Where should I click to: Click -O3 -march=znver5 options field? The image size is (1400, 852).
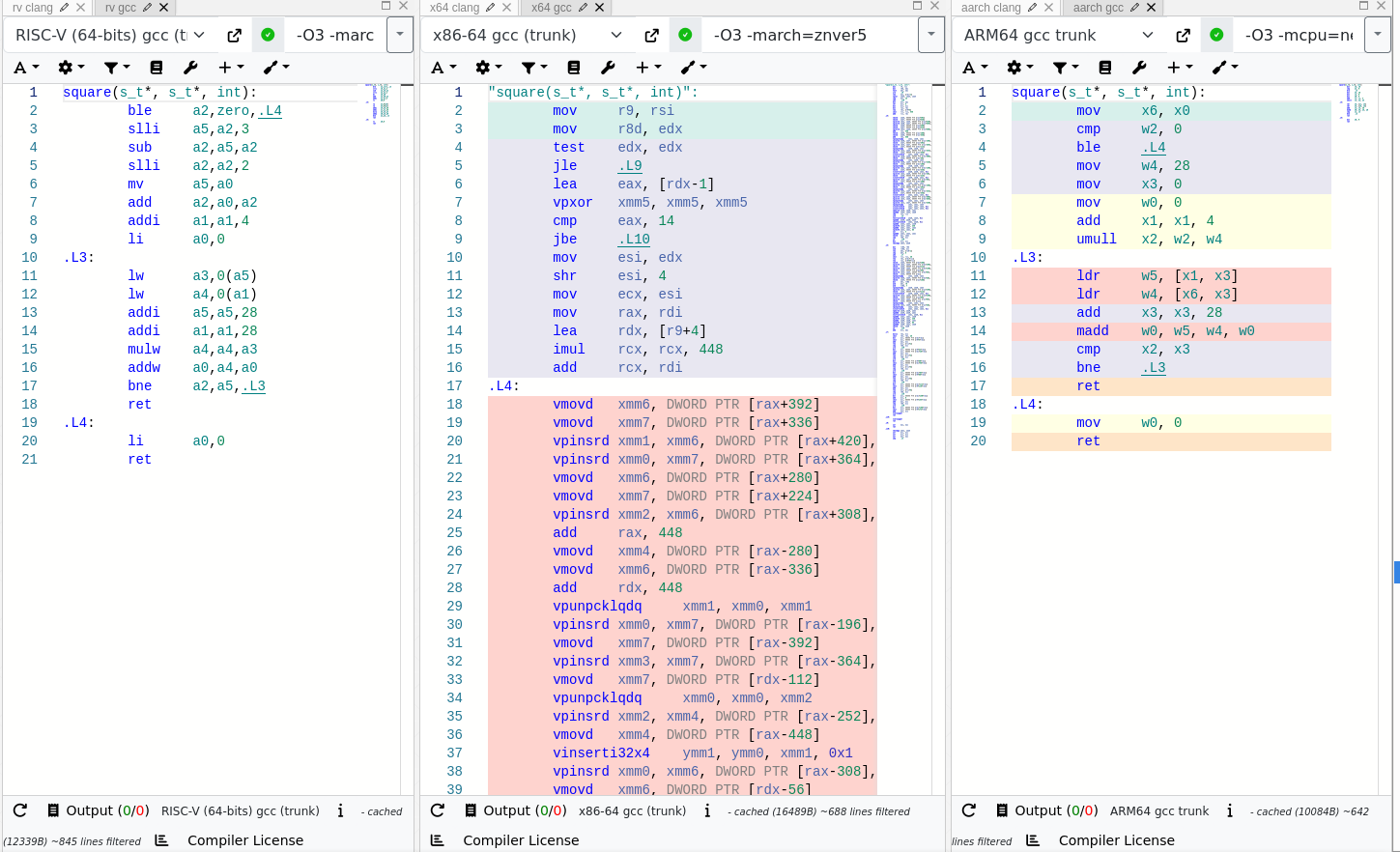(810, 35)
